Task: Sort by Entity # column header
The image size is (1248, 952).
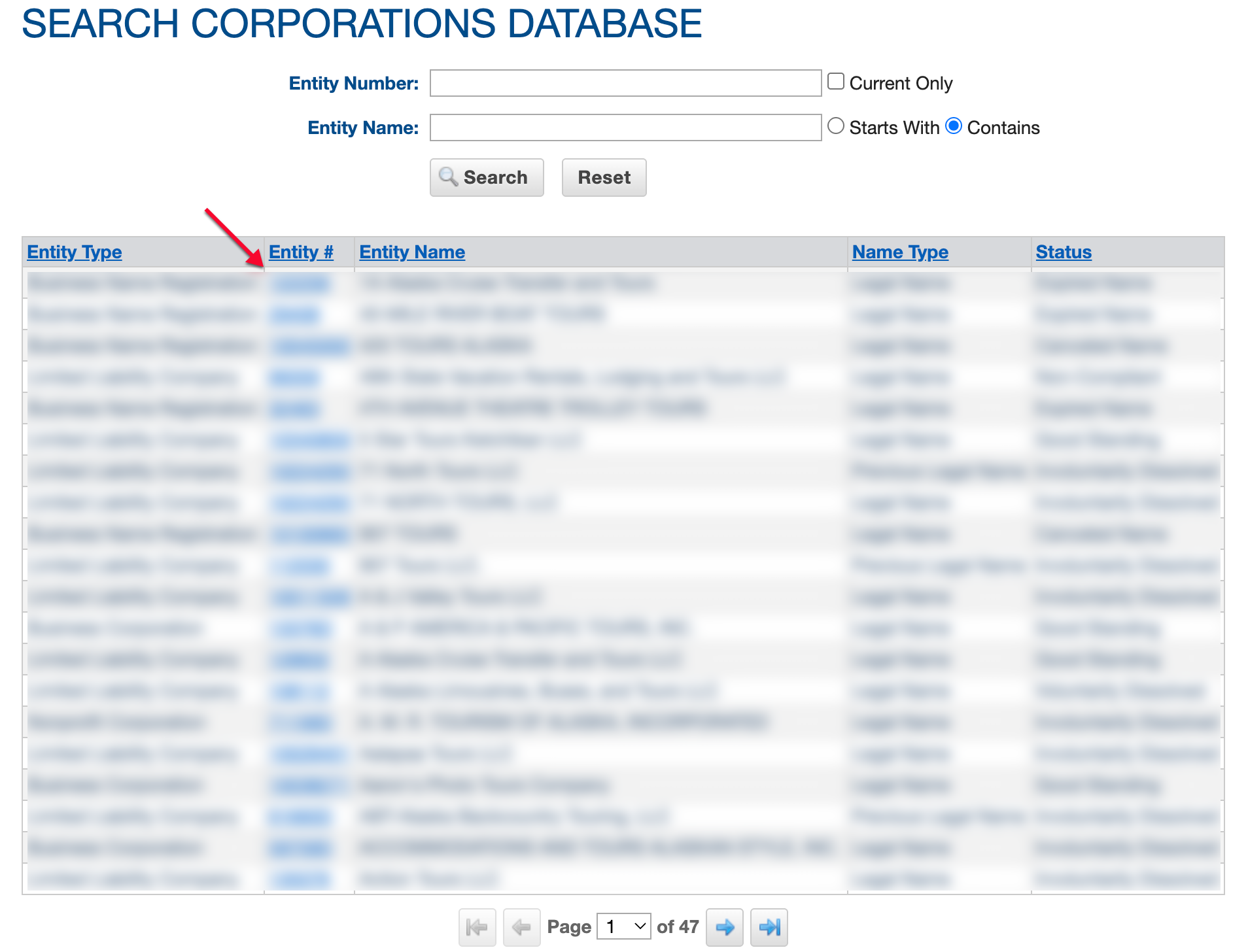Action: pyautogui.click(x=301, y=252)
